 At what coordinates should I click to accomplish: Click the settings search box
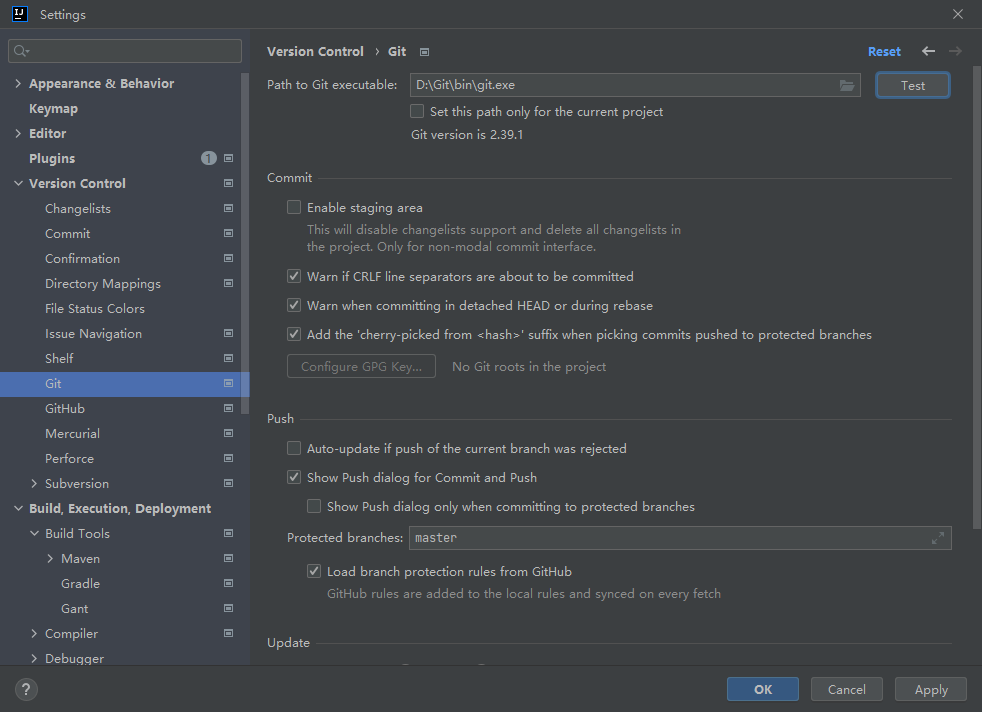125,51
